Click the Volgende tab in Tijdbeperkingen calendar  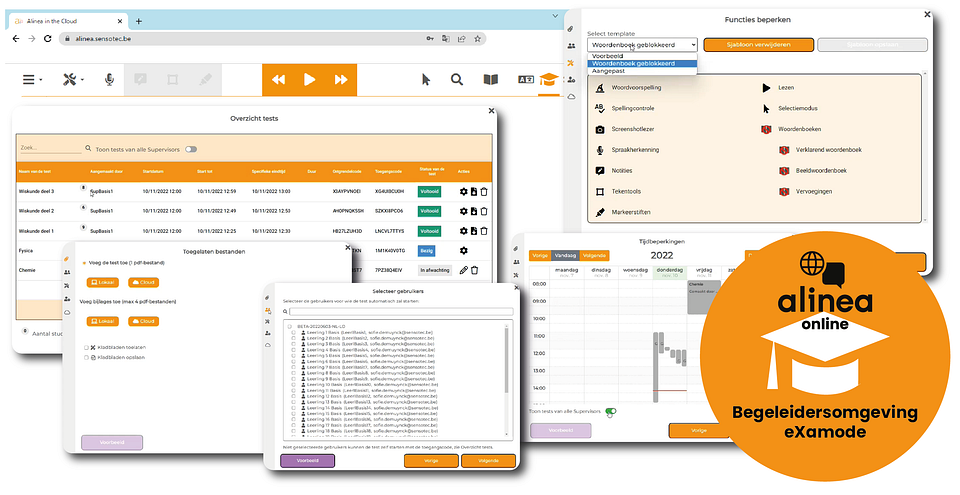click(x=594, y=255)
